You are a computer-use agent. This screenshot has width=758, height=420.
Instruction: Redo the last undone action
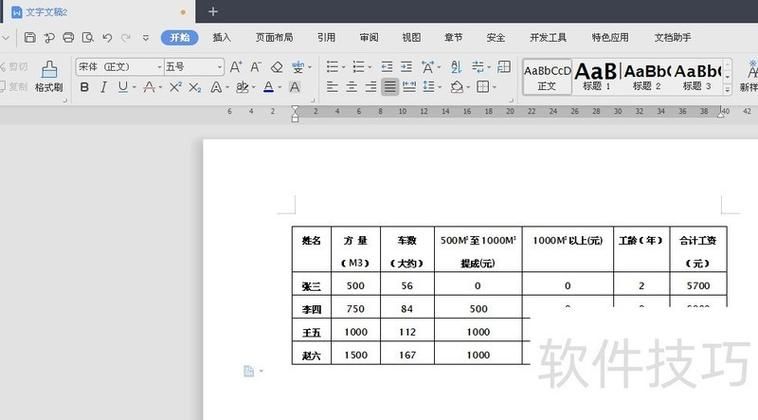126,38
